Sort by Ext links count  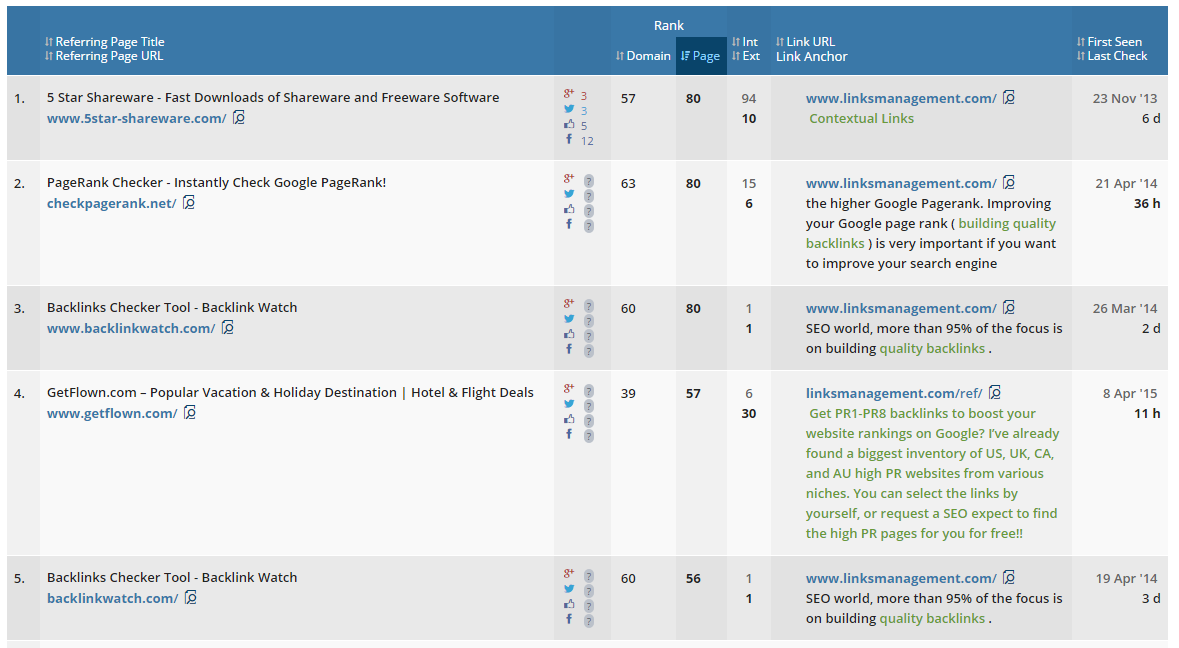[x=746, y=56]
